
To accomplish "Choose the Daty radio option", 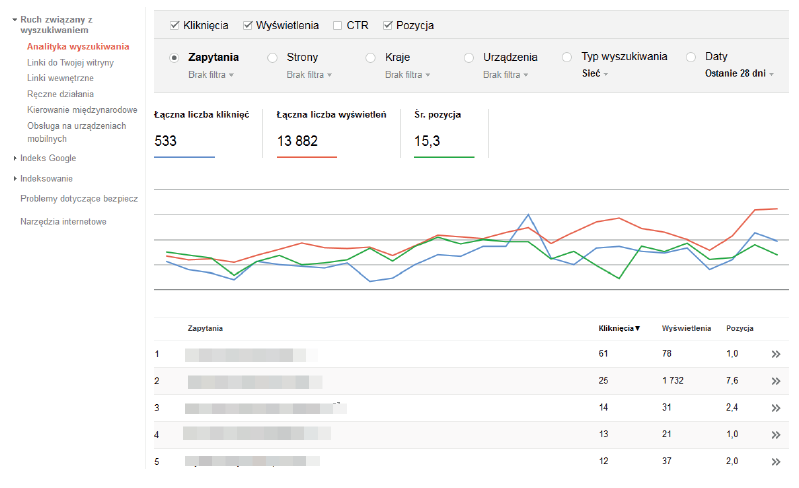I will (691, 58).
